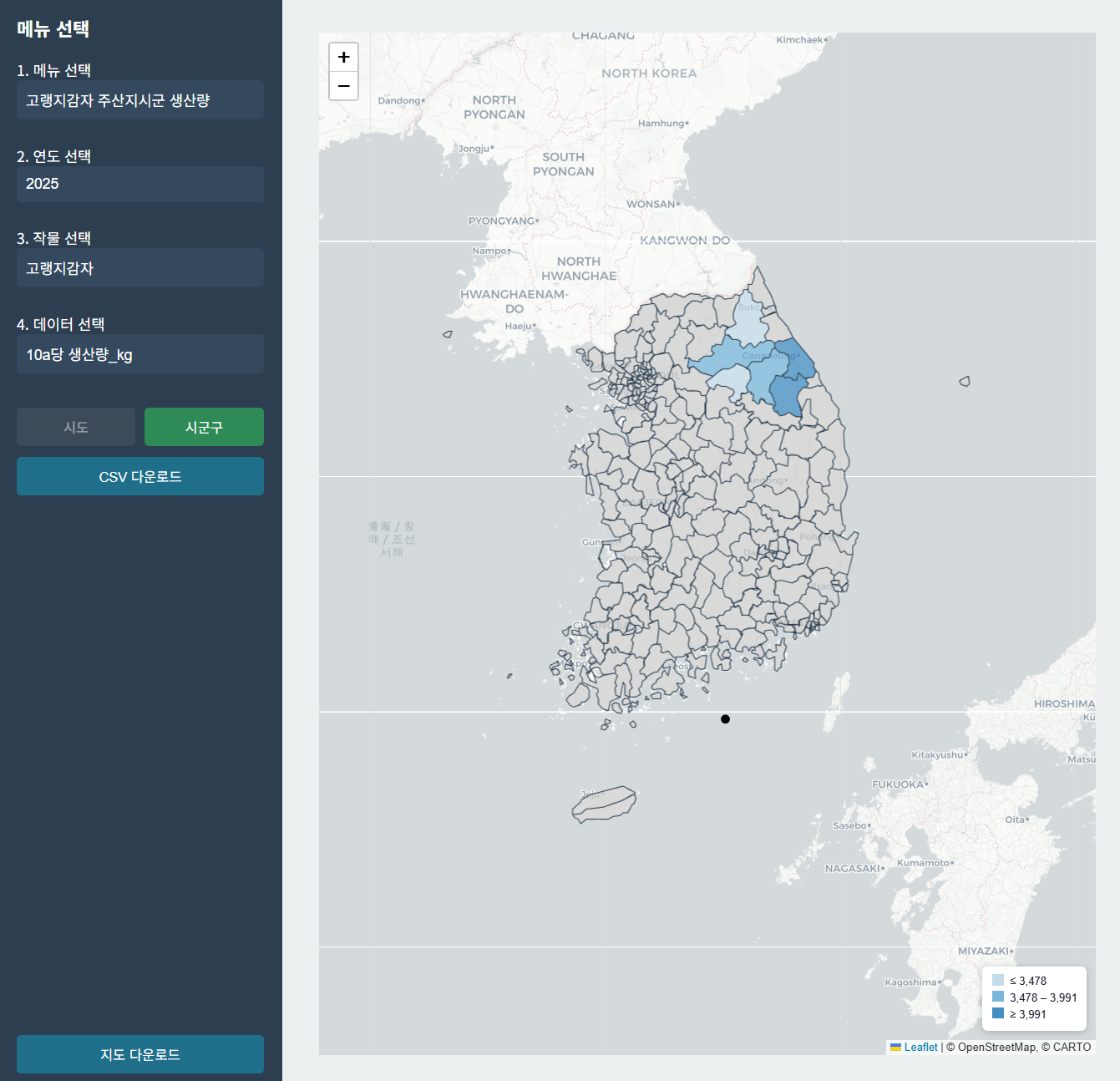
Task: Select the active 시군구 view tab
Action: pos(204,427)
